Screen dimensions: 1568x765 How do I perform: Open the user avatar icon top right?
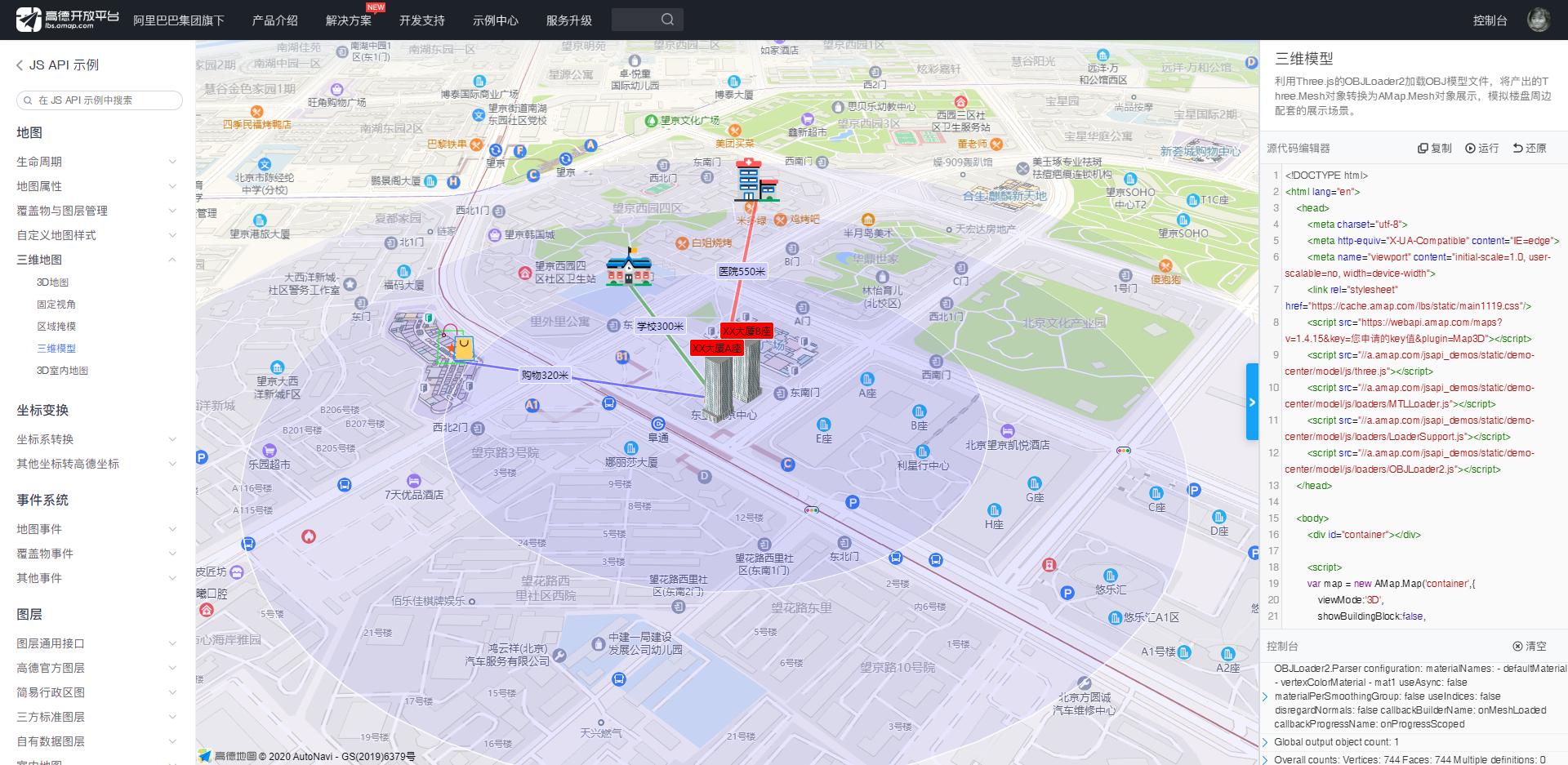click(1539, 18)
